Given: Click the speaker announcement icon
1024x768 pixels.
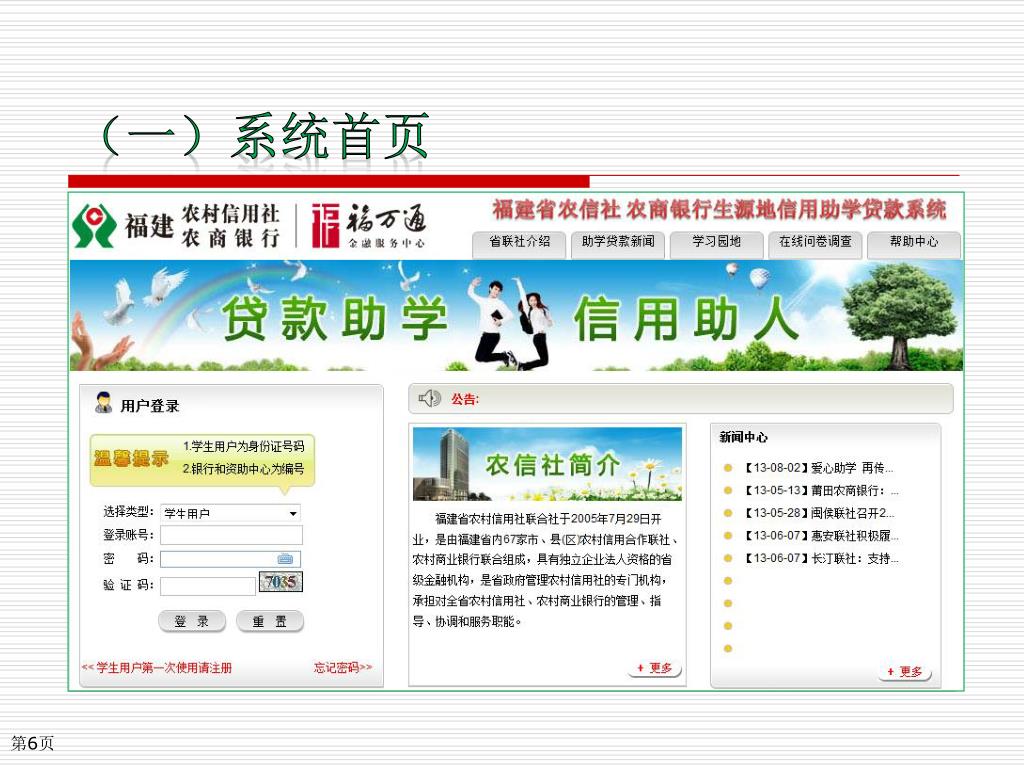Looking at the screenshot, I should [x=429, y=398].
